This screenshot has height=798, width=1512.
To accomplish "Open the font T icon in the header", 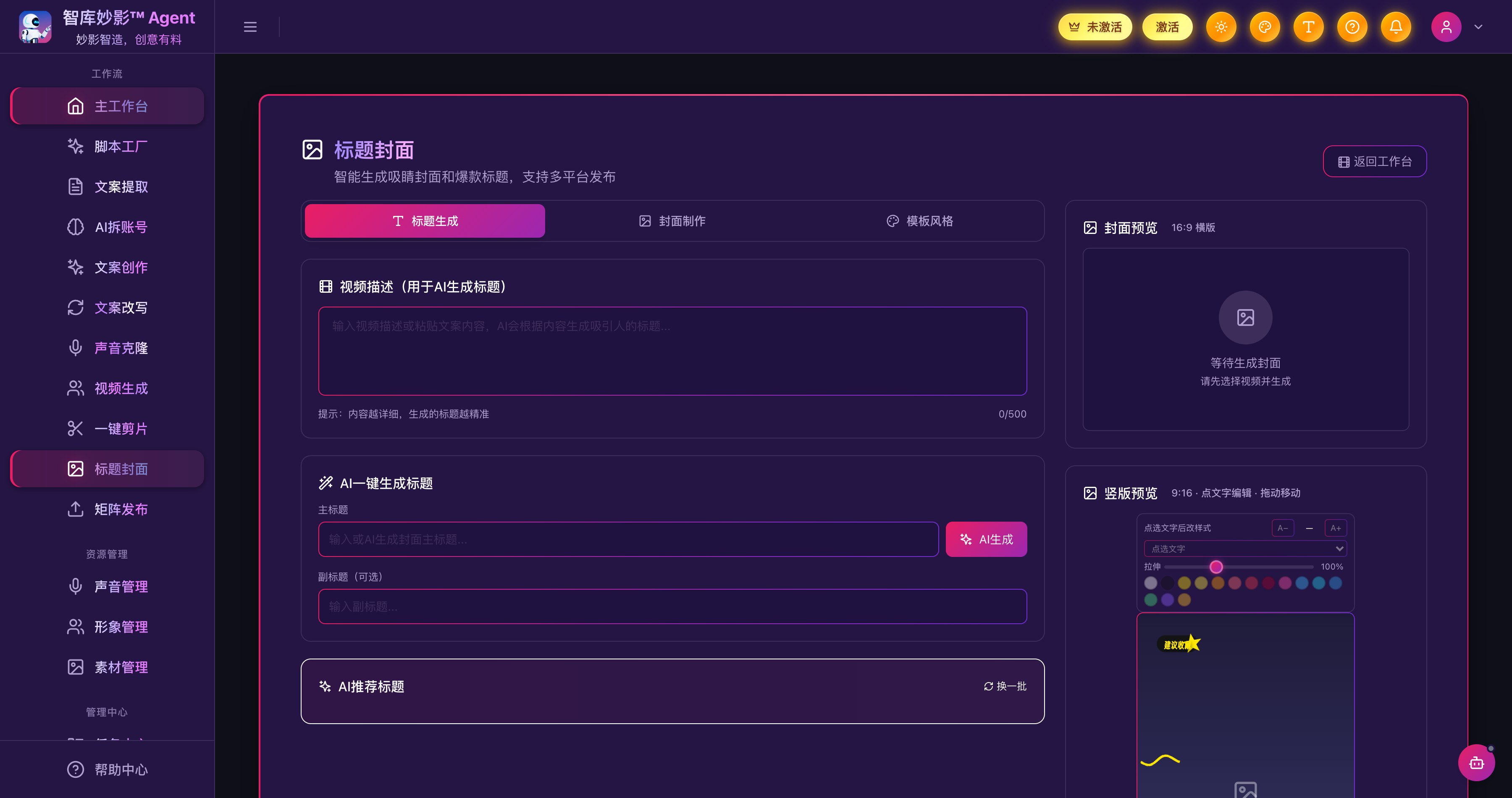I will pyautogui.click(x=1308, y=27).
